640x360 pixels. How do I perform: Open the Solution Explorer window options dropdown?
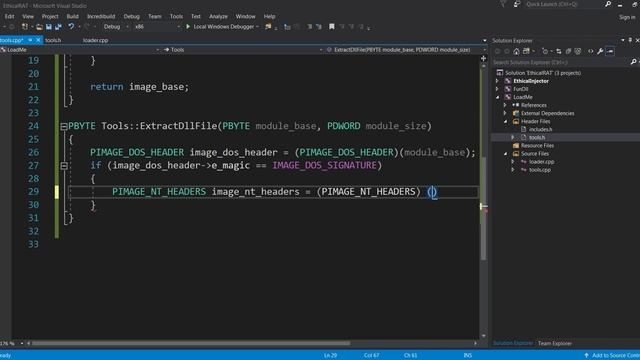[623, 40]
